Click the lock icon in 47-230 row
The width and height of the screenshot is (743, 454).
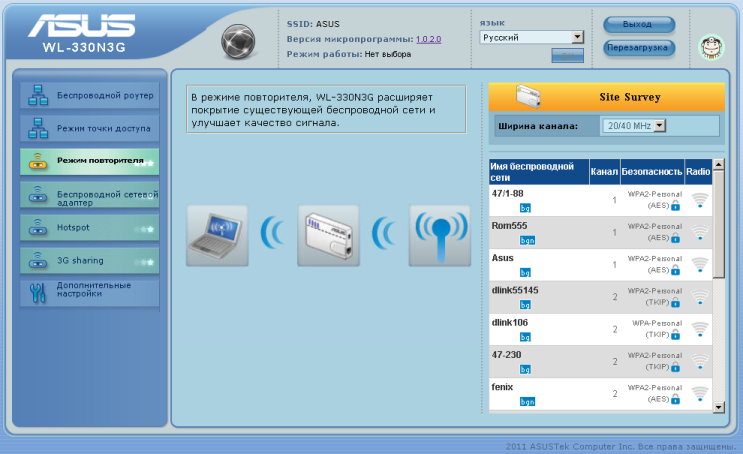pyautogui.click(x=676, y=367)
